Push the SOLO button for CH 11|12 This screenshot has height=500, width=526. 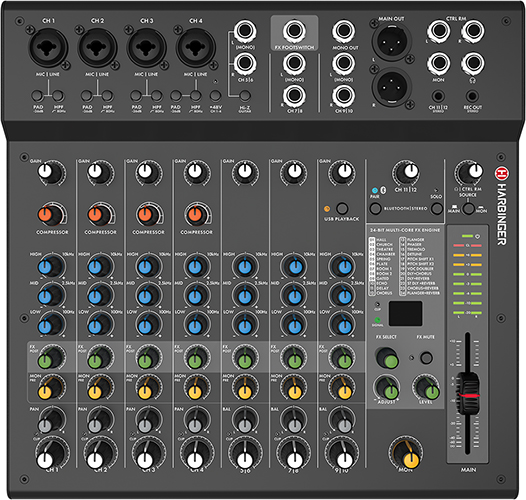point(436,209)
